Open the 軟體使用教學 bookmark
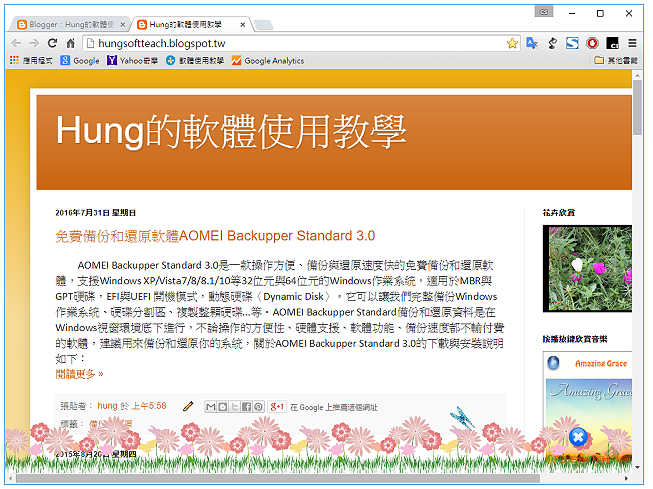The height and width of the screenshot is (489, 653). click(x=195, y=60)
